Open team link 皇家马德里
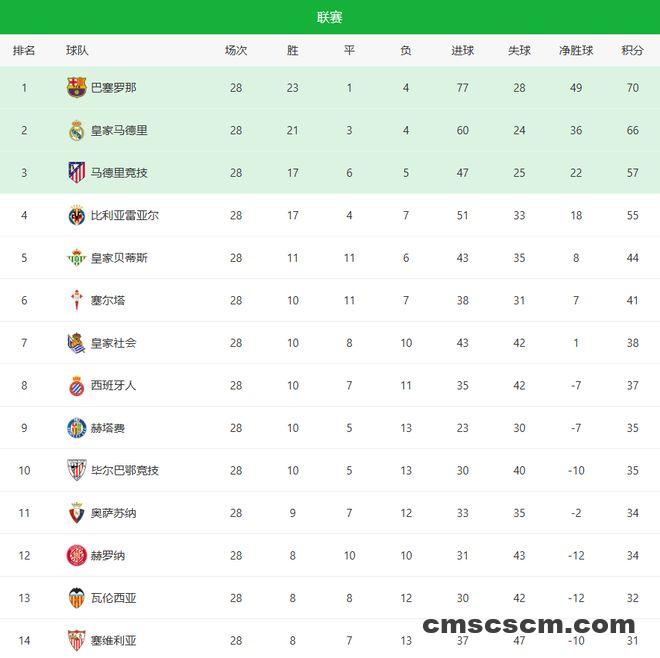660x658 pixels. [x=119, y=130]
